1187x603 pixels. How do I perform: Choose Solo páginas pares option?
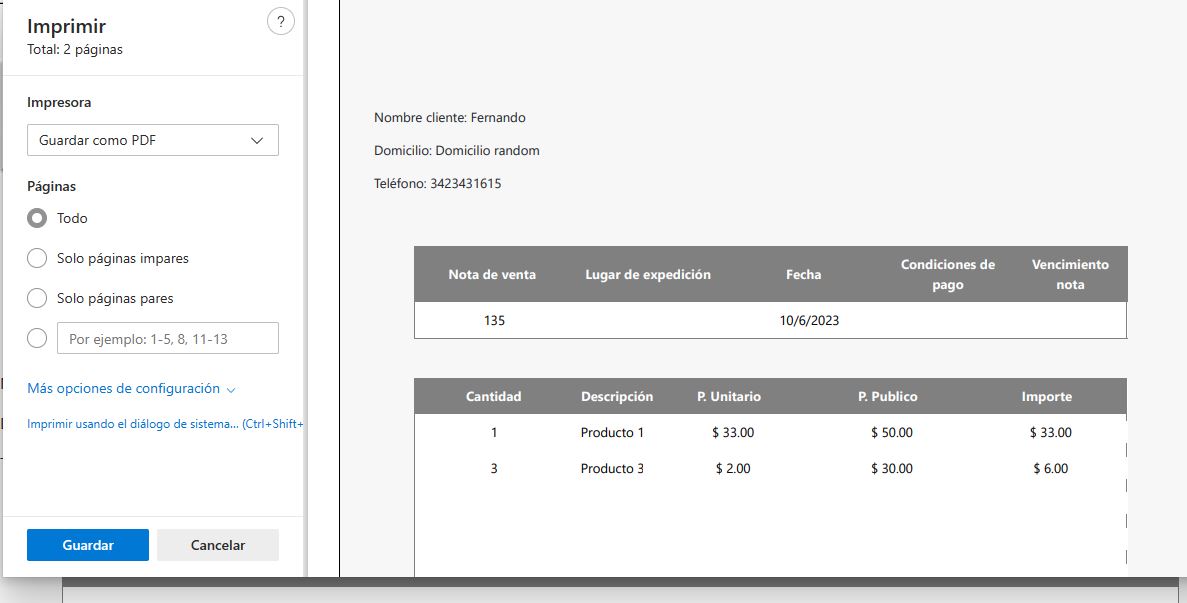37,298
